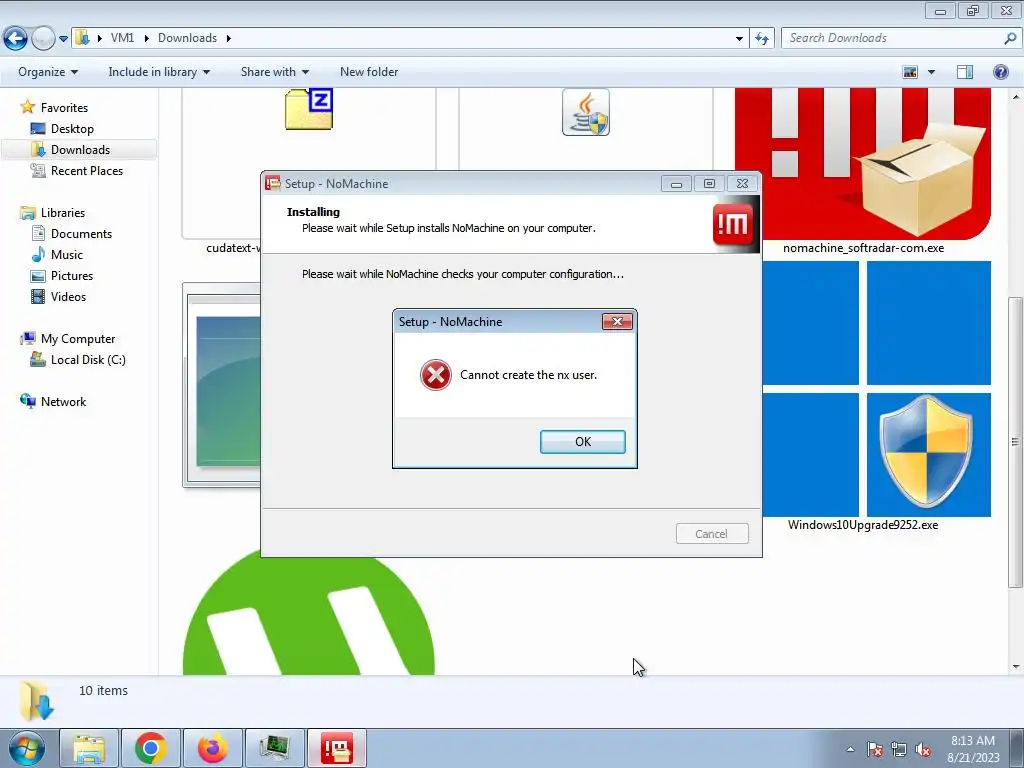Image resolution: width=1024 pixels, height=768 pixels.
Task: Click the Change your view icon
Action: (910, 72)
